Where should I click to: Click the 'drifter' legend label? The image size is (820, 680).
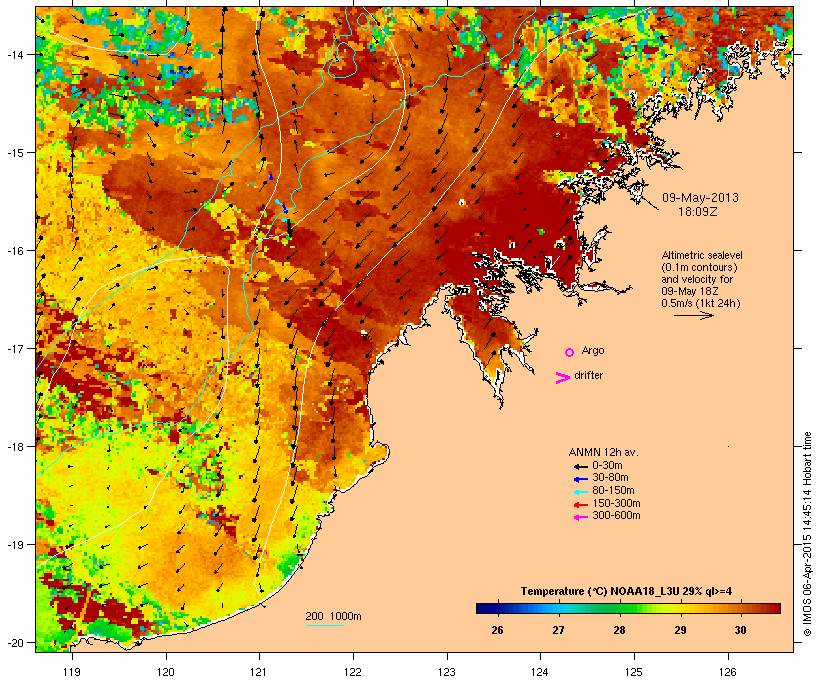[588, 375]
